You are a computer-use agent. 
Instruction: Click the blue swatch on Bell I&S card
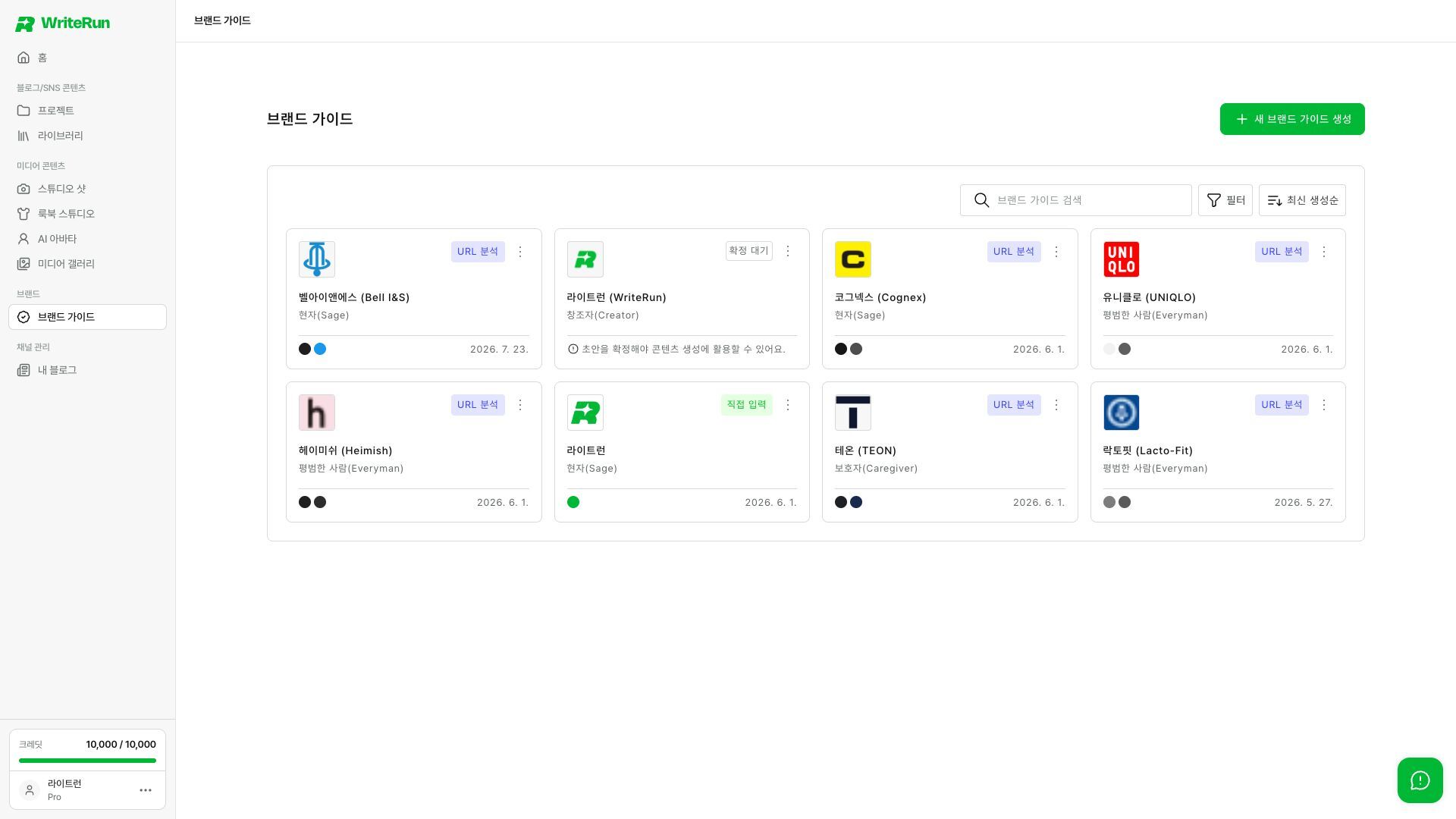(x=320, y=349)
